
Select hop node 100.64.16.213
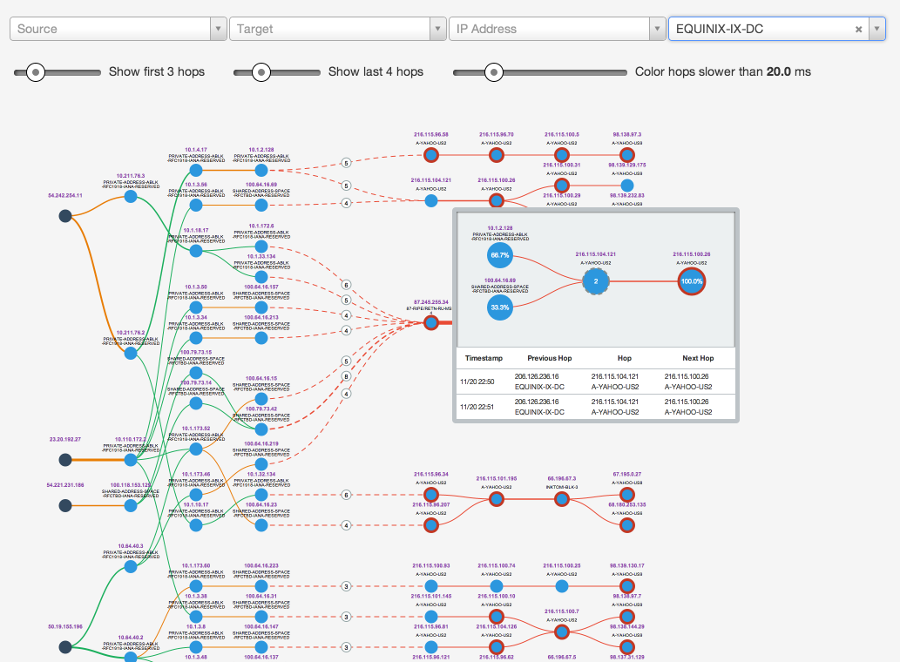click(x=261, y=338)
